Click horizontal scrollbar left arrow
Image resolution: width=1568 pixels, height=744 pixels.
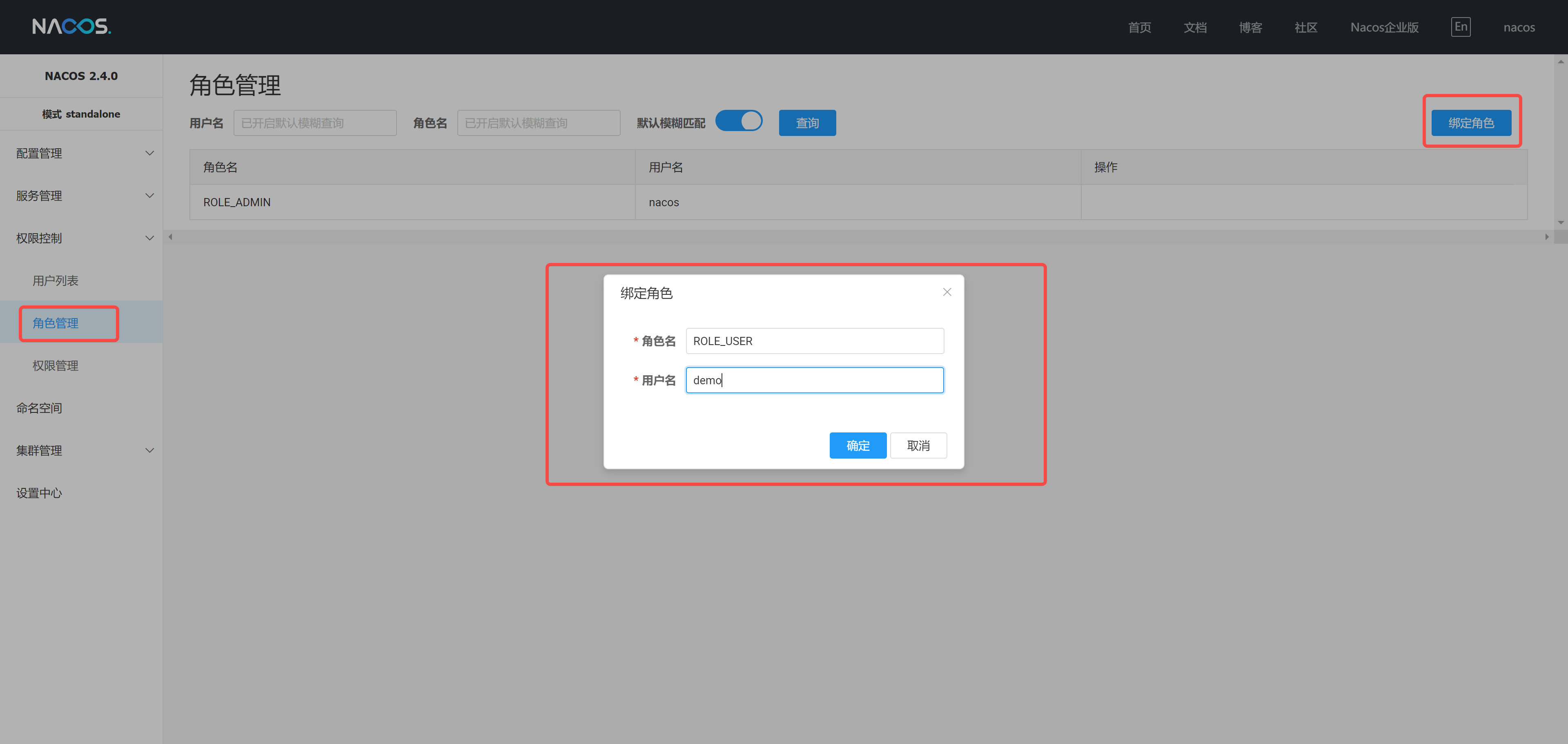(170, 237)
